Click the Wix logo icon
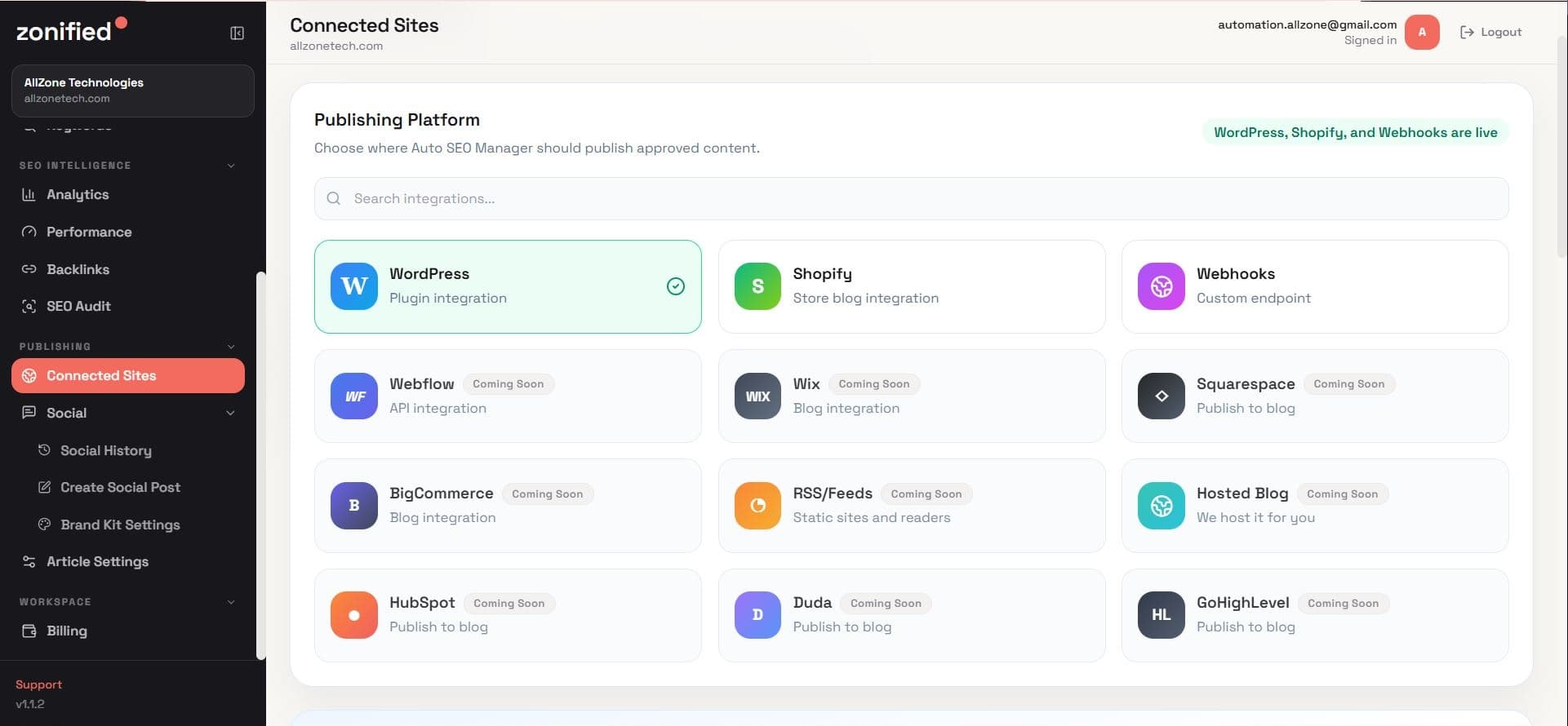Screen dimensions: 1568x726 coord(757,396)
